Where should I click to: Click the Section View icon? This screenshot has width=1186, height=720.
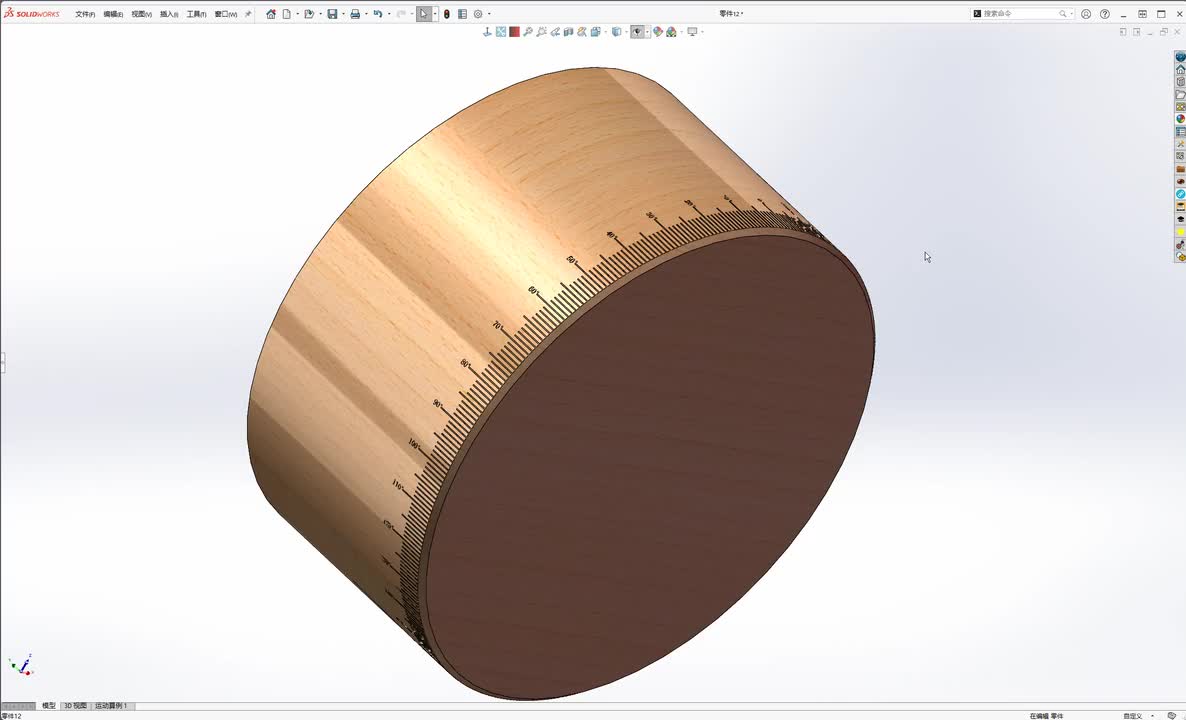(x=568, y=32)
